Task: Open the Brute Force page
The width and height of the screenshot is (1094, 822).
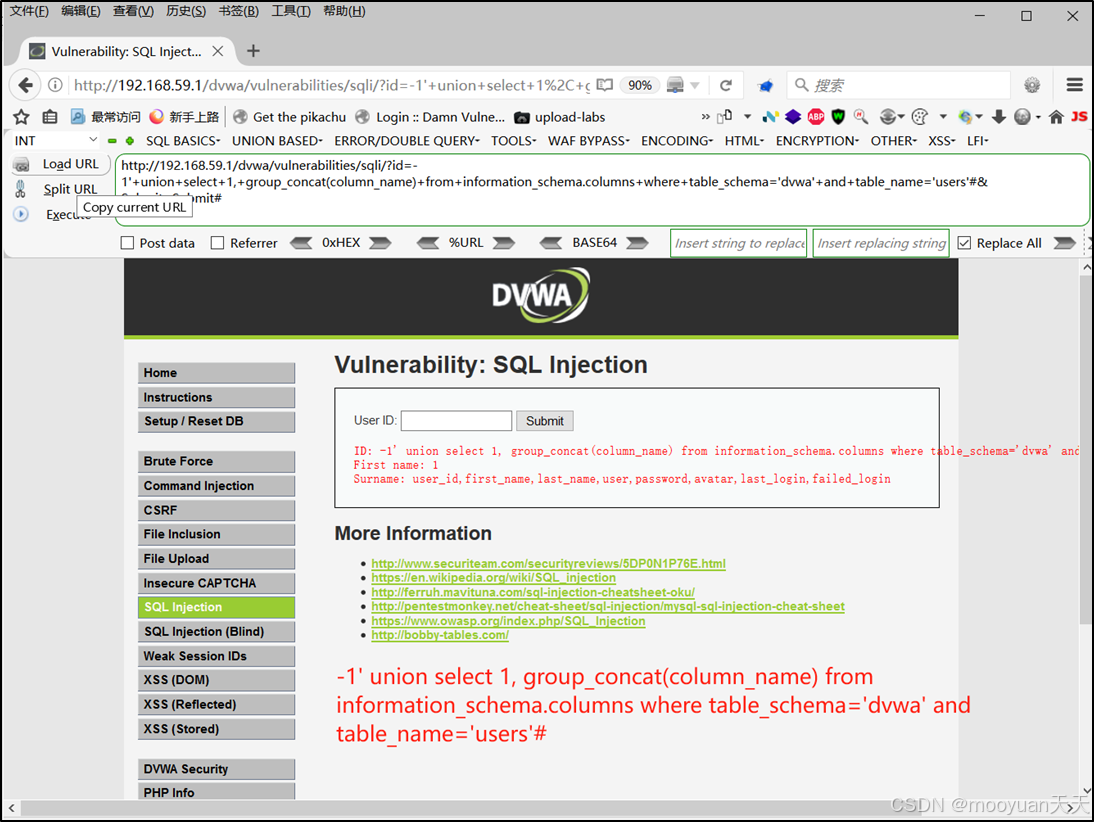Action: click(x=216, y=461)
